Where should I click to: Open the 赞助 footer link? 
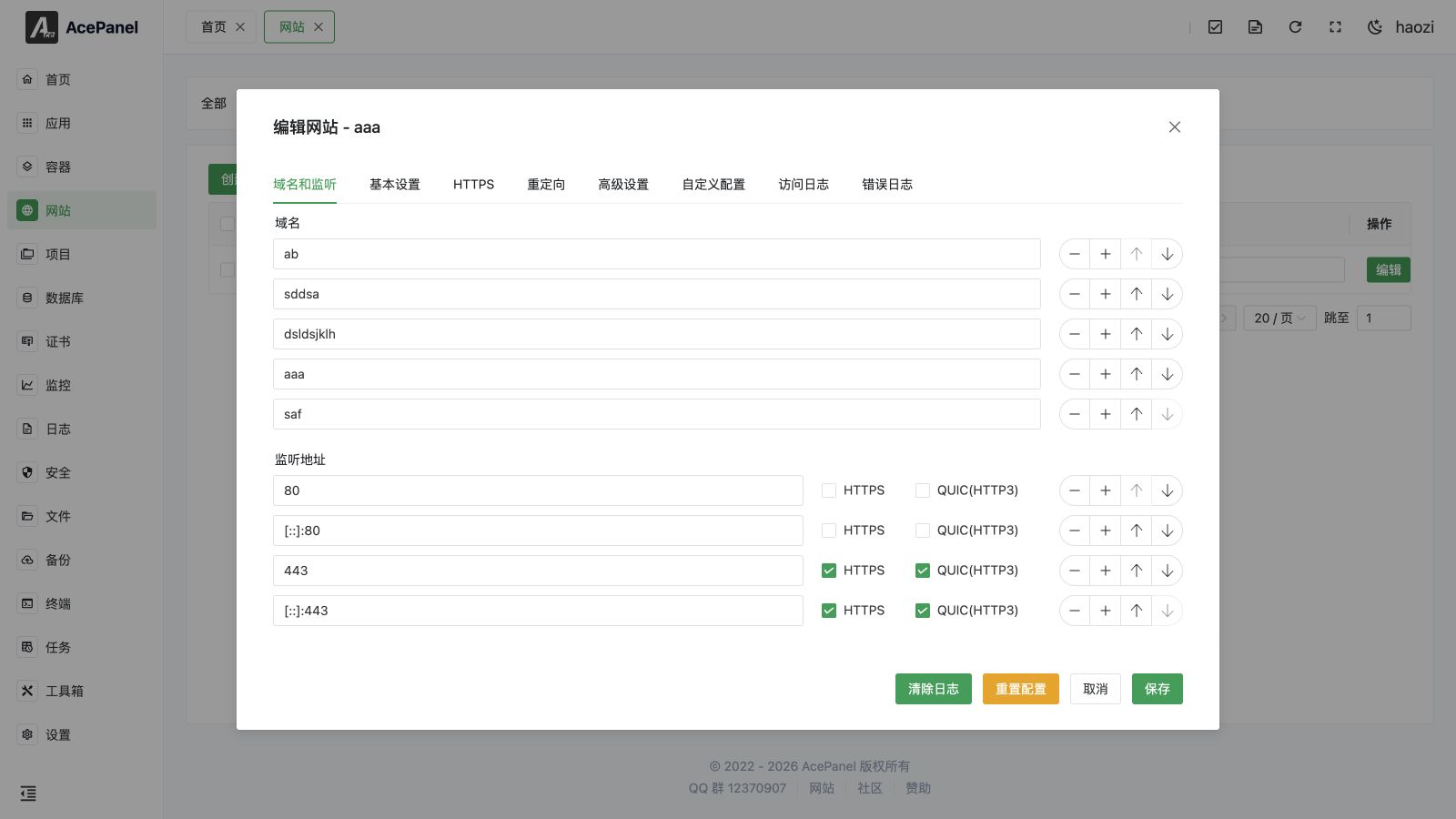[x=918, y=788]
